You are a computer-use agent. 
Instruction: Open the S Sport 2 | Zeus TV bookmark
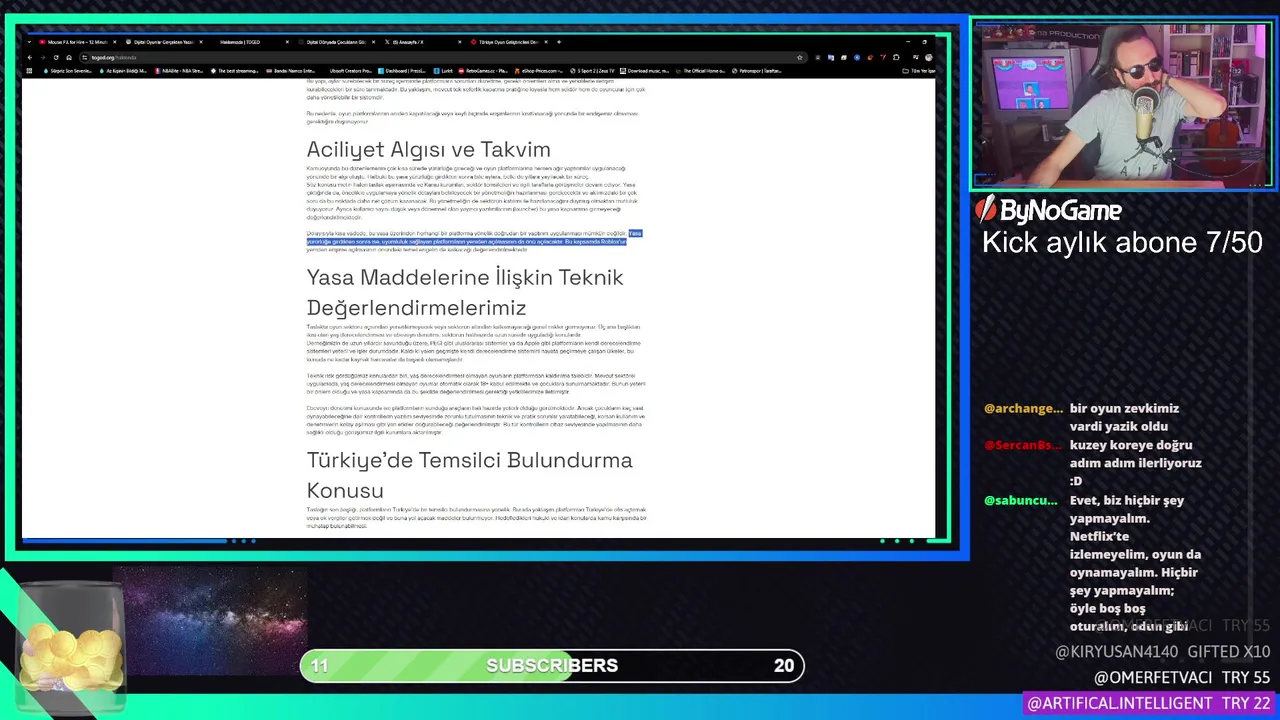click(592, 71)
